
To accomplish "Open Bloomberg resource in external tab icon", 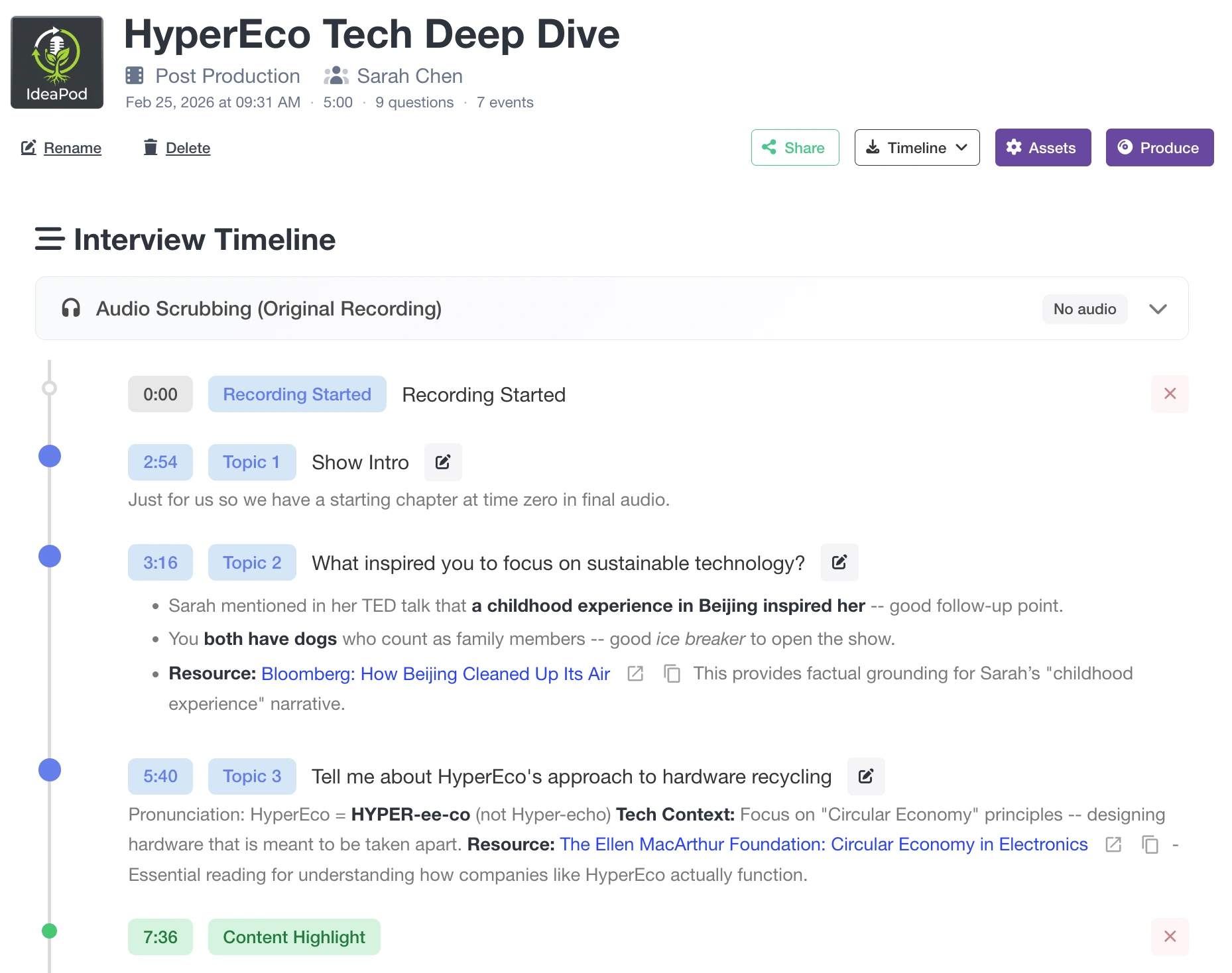I will pos(635,674).
